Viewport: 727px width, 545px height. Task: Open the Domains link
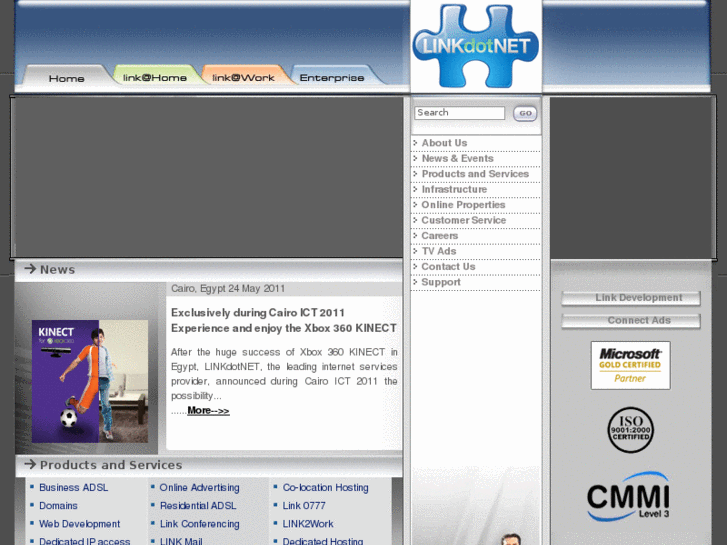tap(58, 506)
